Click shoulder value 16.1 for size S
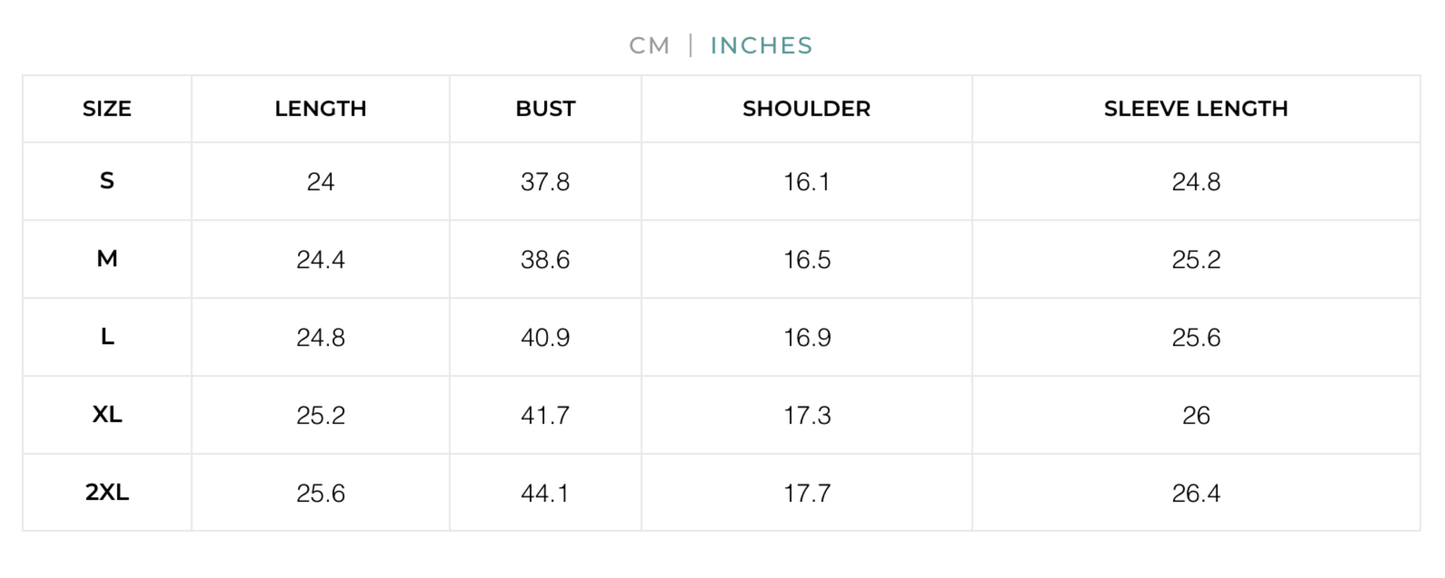Screen dimensions: 1445x578 [806, 182]
